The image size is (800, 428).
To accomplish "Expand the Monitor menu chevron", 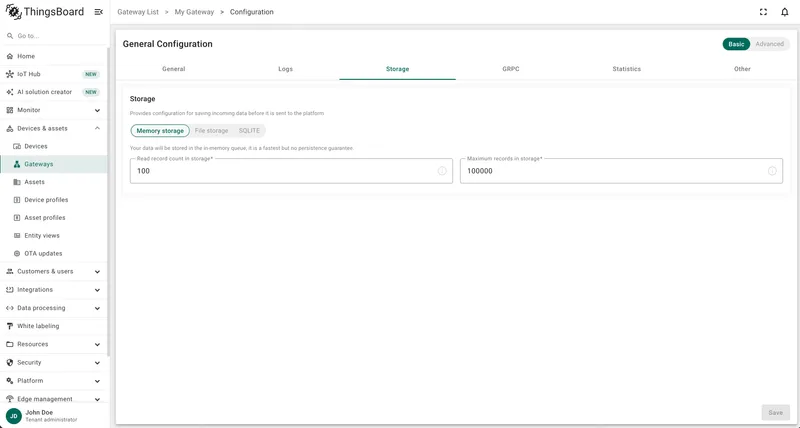I will pyautogui.click(x=97, y=110).
